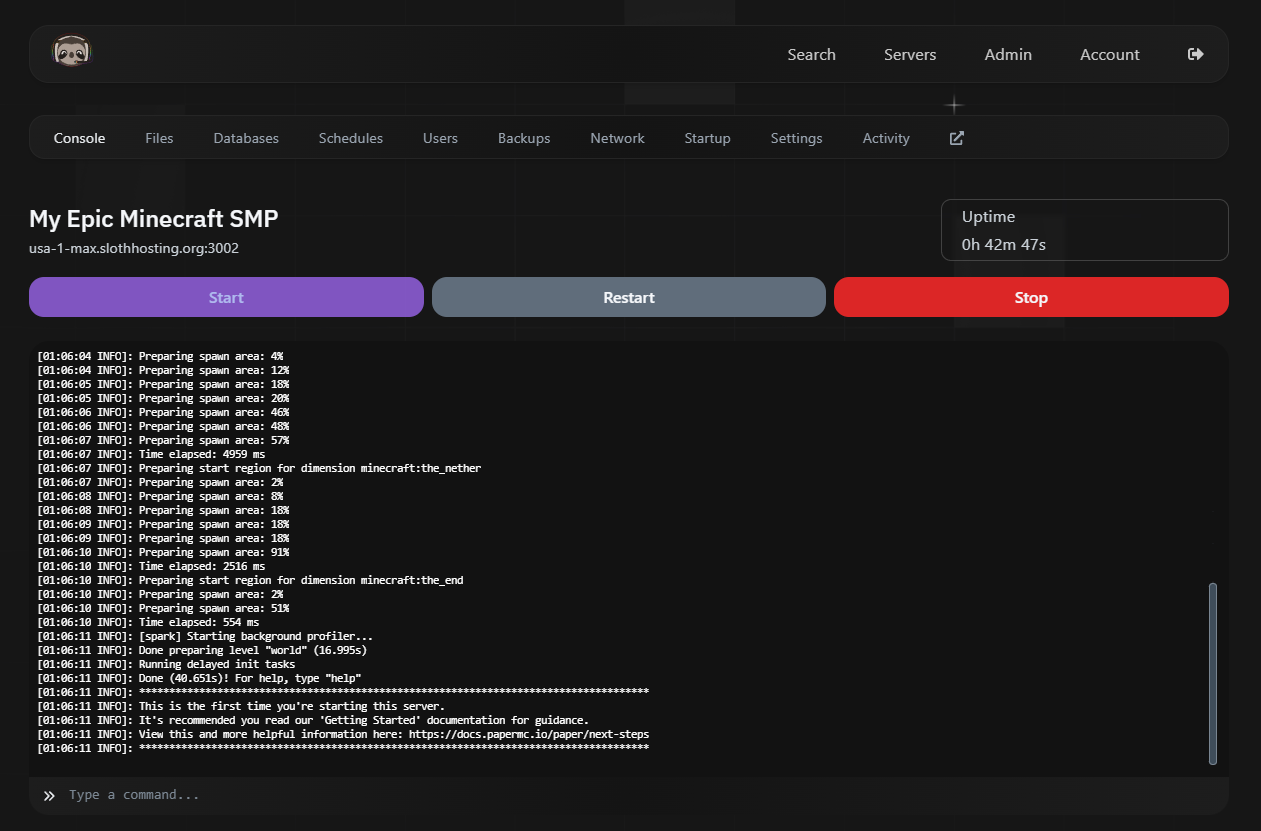1261x831 pixels.
Task: View the Users tab
Action: [440, 138]
